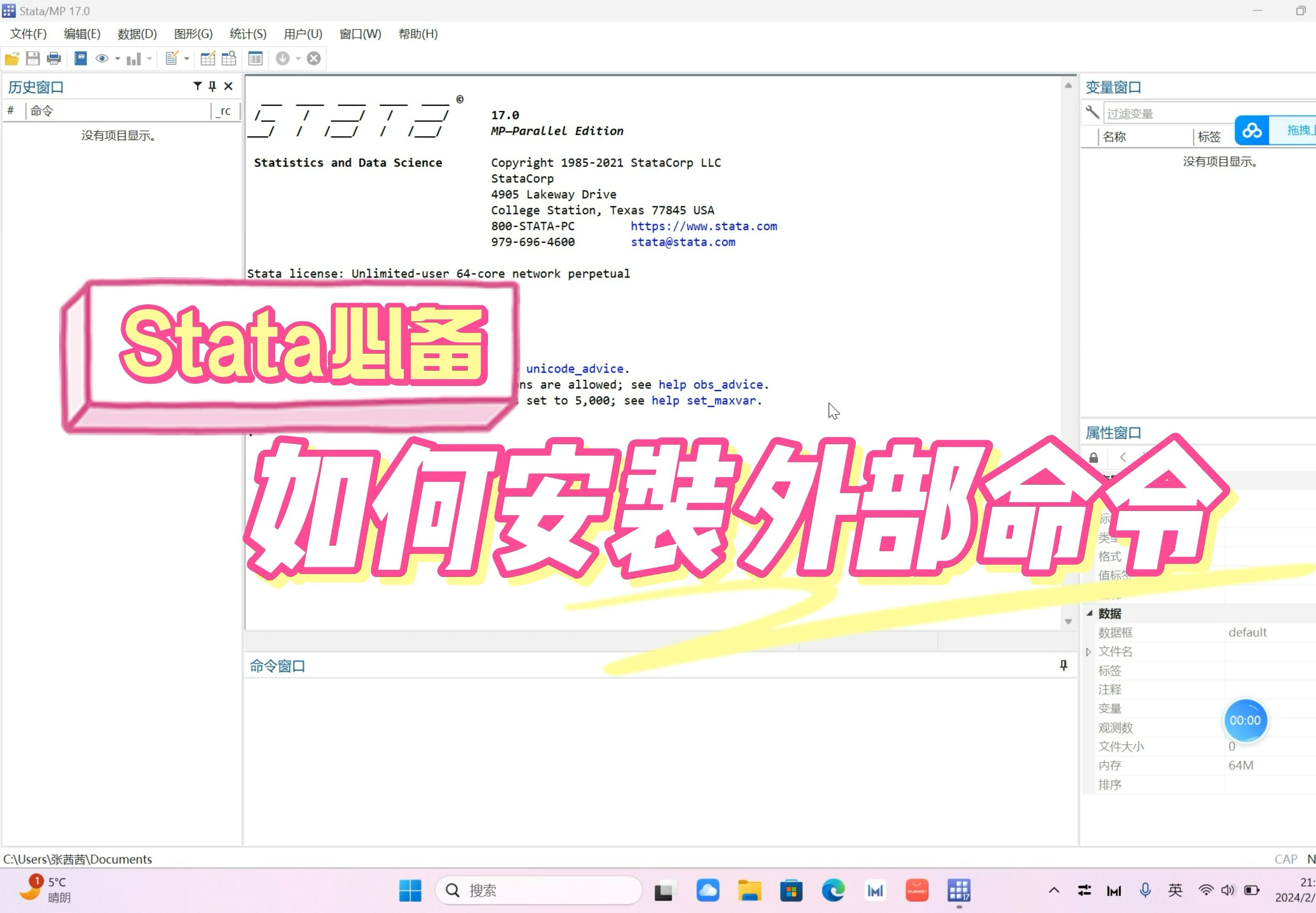Click the filter funnel icon in 历史窗口

[197, 86]
